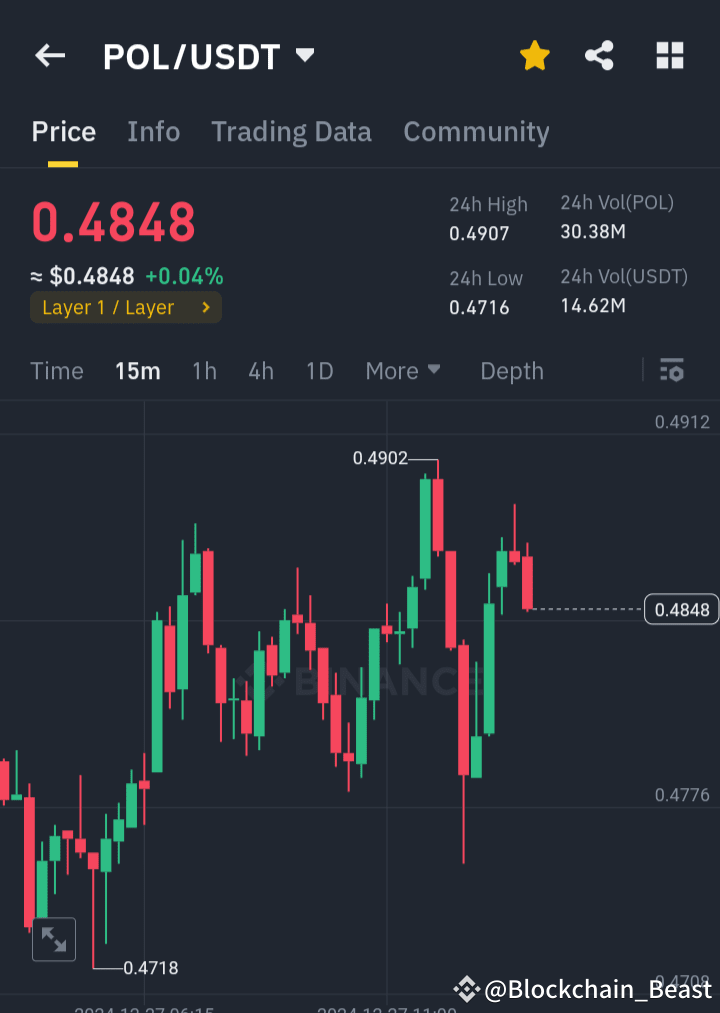Image resolution: width=720 pixels, height=1013 pixels.
Task: Open the markets grid icon
Action: [669, 56]
